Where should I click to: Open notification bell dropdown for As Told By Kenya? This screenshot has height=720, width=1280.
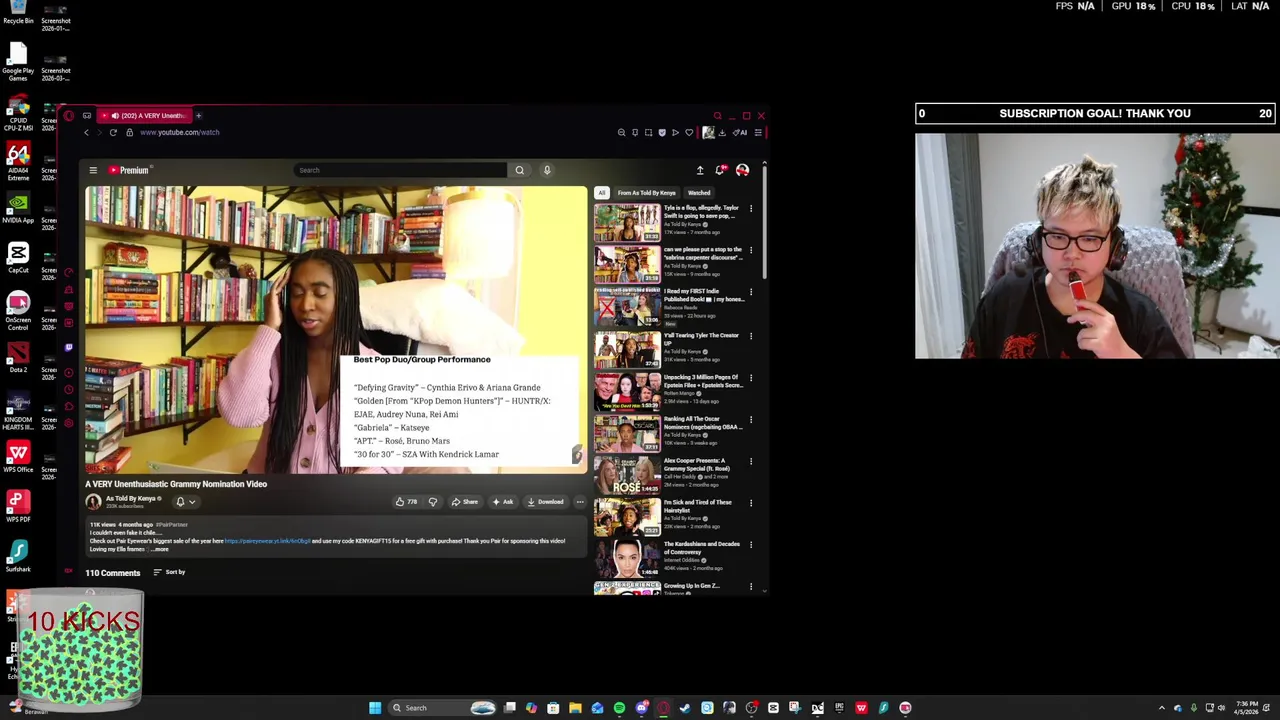point(185,502)
